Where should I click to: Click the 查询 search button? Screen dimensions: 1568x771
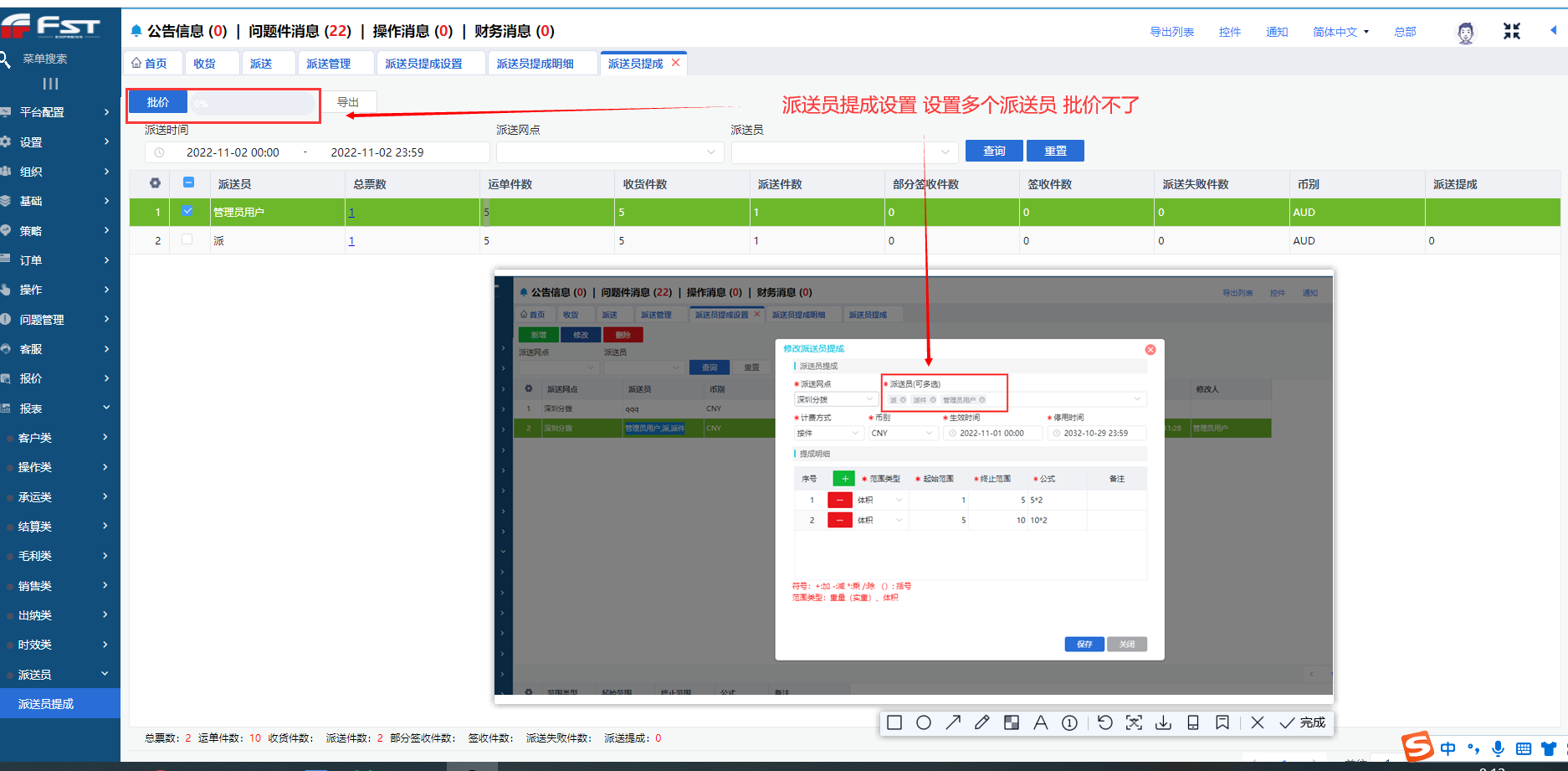point(994,151)
